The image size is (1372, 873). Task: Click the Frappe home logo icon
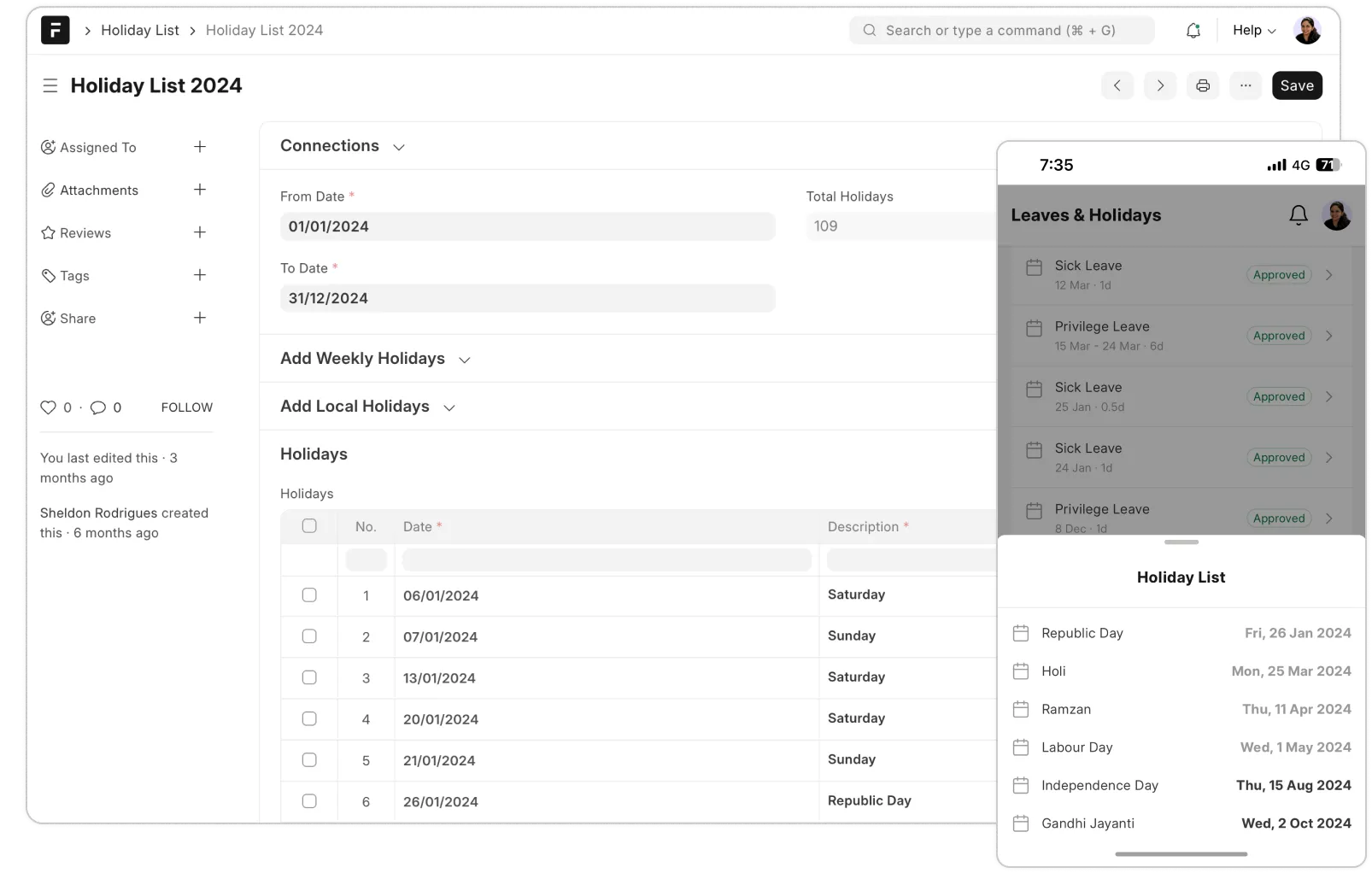[x=55, y=31]
